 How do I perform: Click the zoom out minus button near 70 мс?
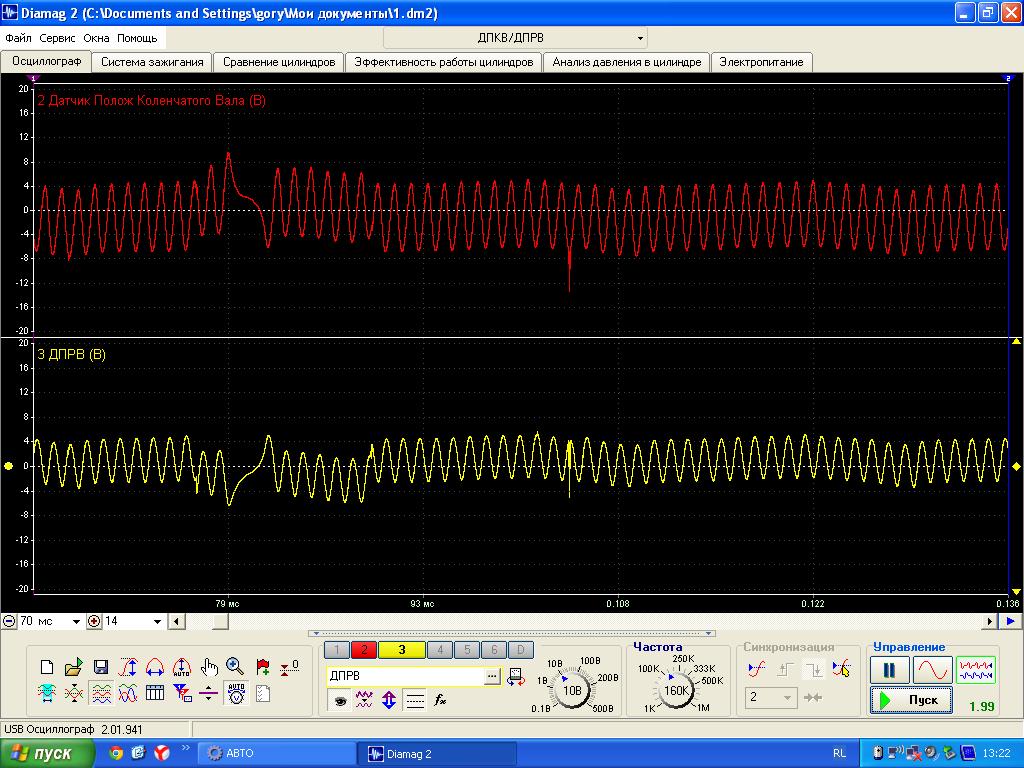[x=9, y=622]
